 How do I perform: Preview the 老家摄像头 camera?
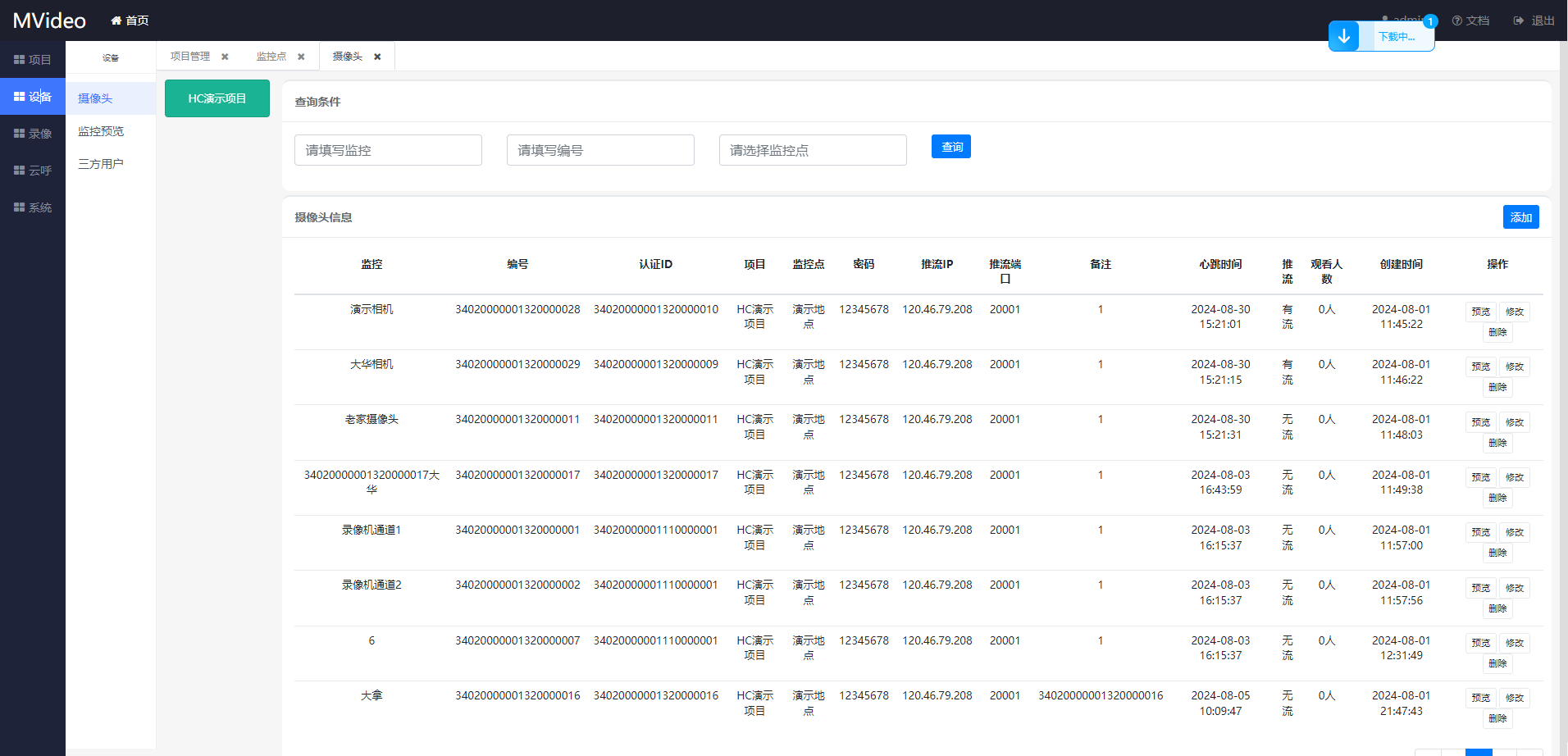point(1481,422)
